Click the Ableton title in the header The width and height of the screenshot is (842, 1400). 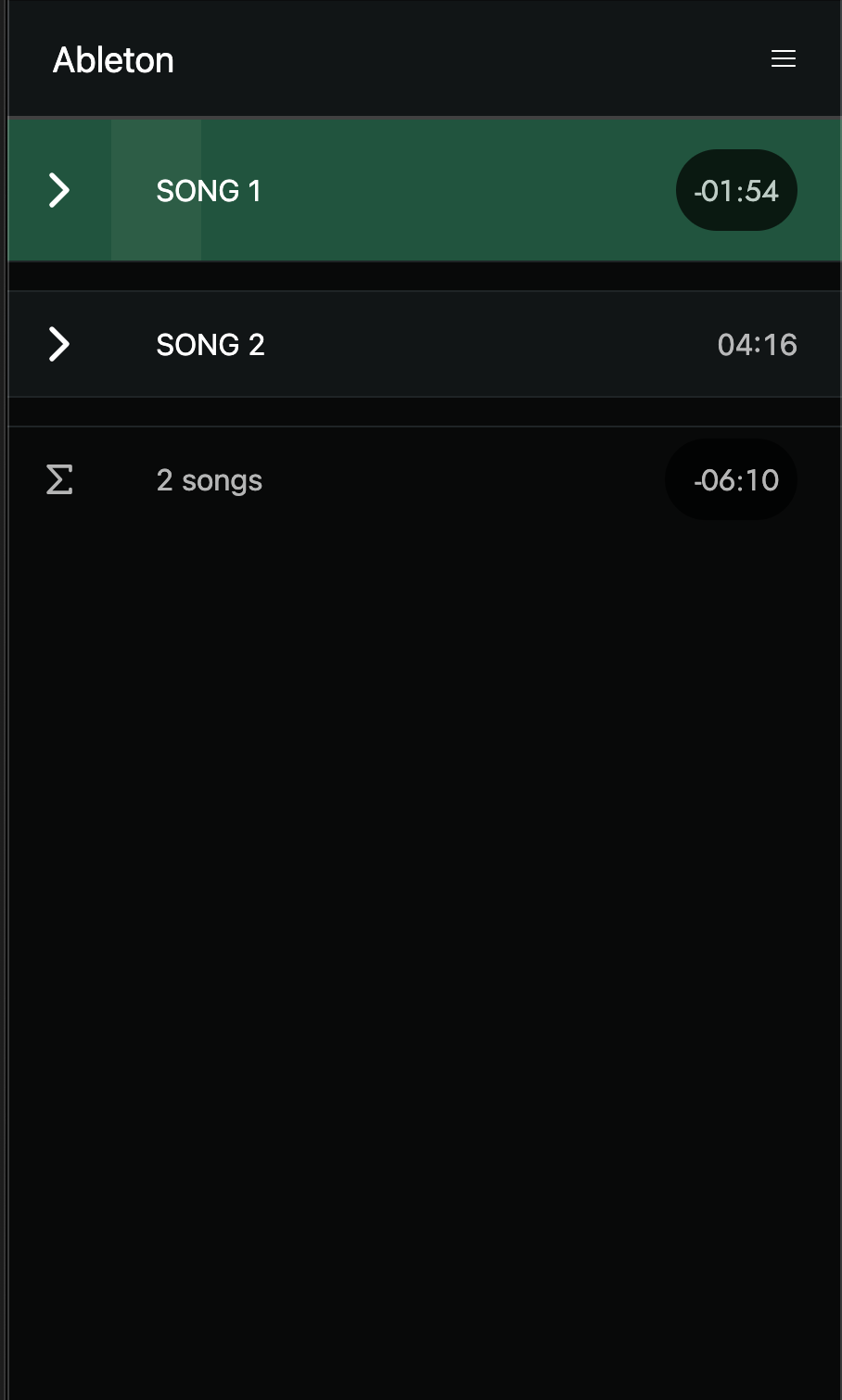click(113, 60)
